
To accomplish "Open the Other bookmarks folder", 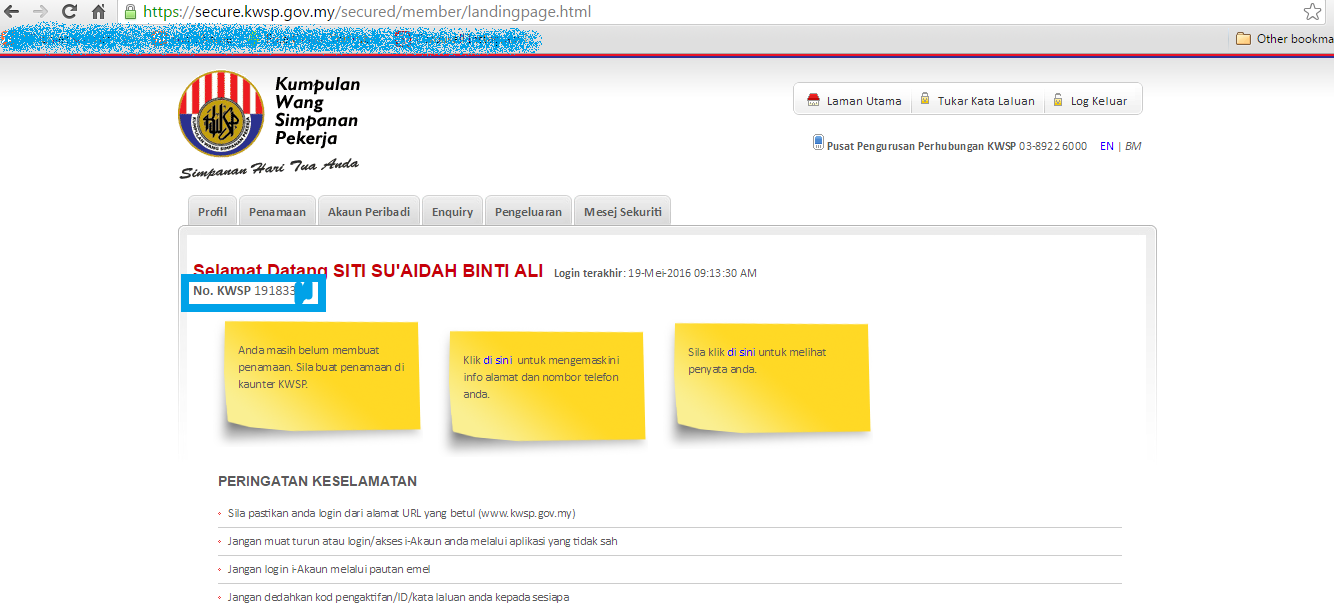I will [x=1284, y=39].
